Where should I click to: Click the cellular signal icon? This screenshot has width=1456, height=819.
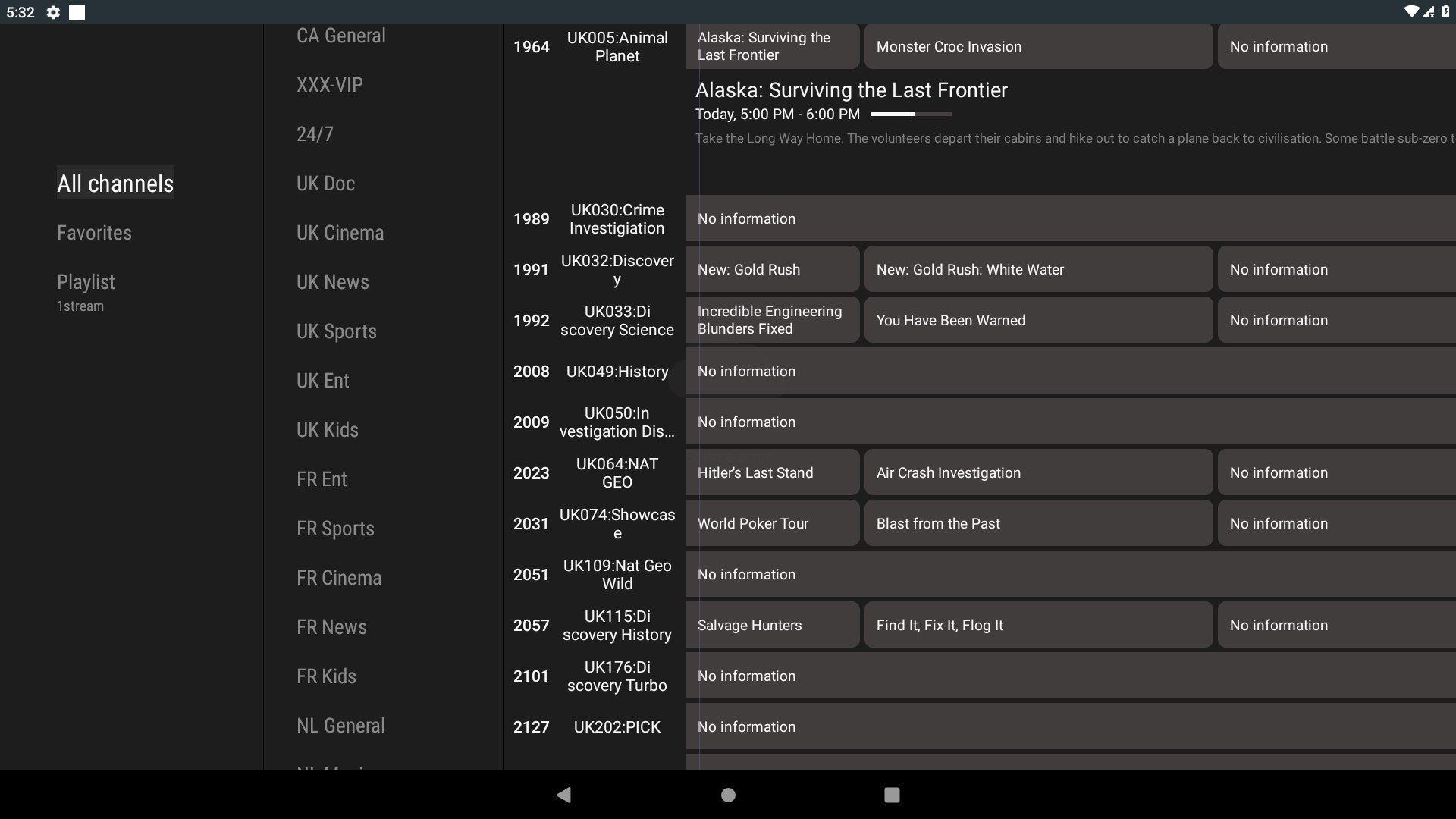[x=1430, y=12]
